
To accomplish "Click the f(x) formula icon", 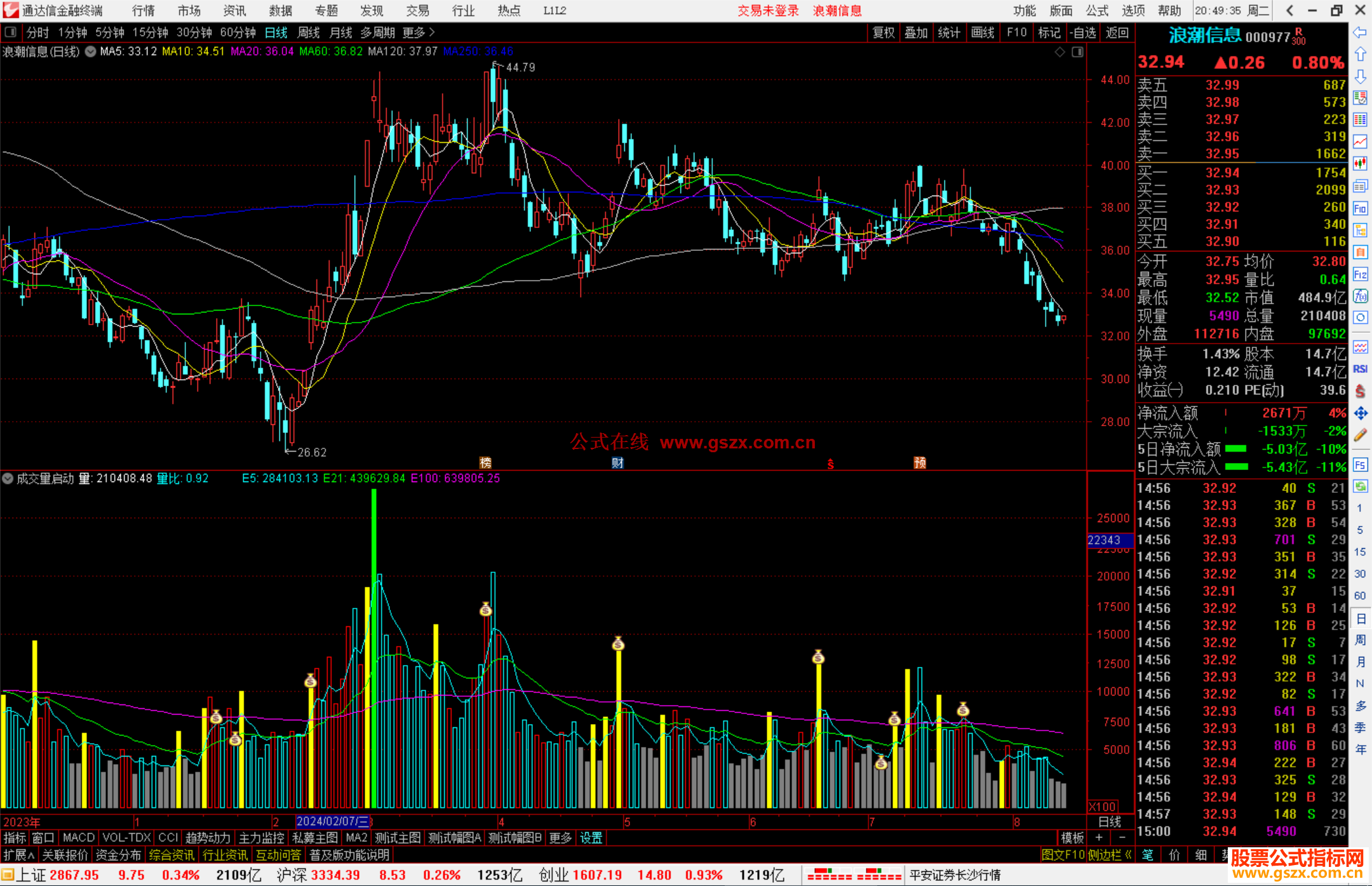I will click(1360, 296).
